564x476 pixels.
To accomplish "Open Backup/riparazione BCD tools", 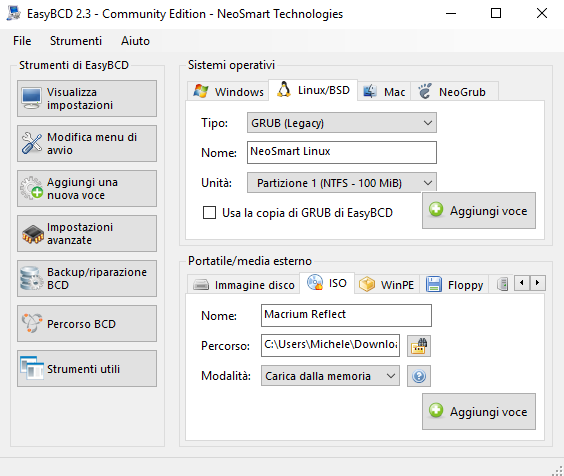I will 87,278.
